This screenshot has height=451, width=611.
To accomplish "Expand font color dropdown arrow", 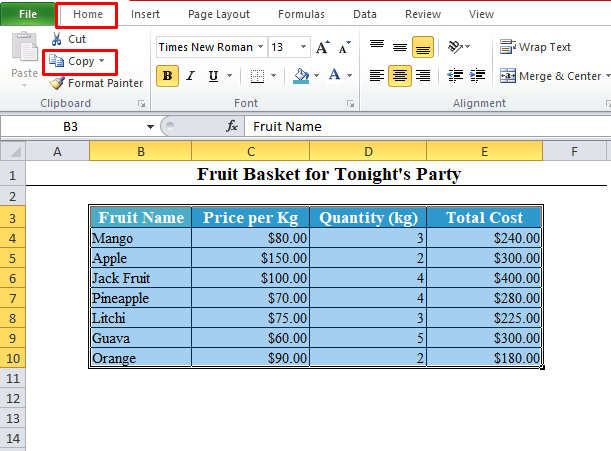I will click(x=350, y=76).
